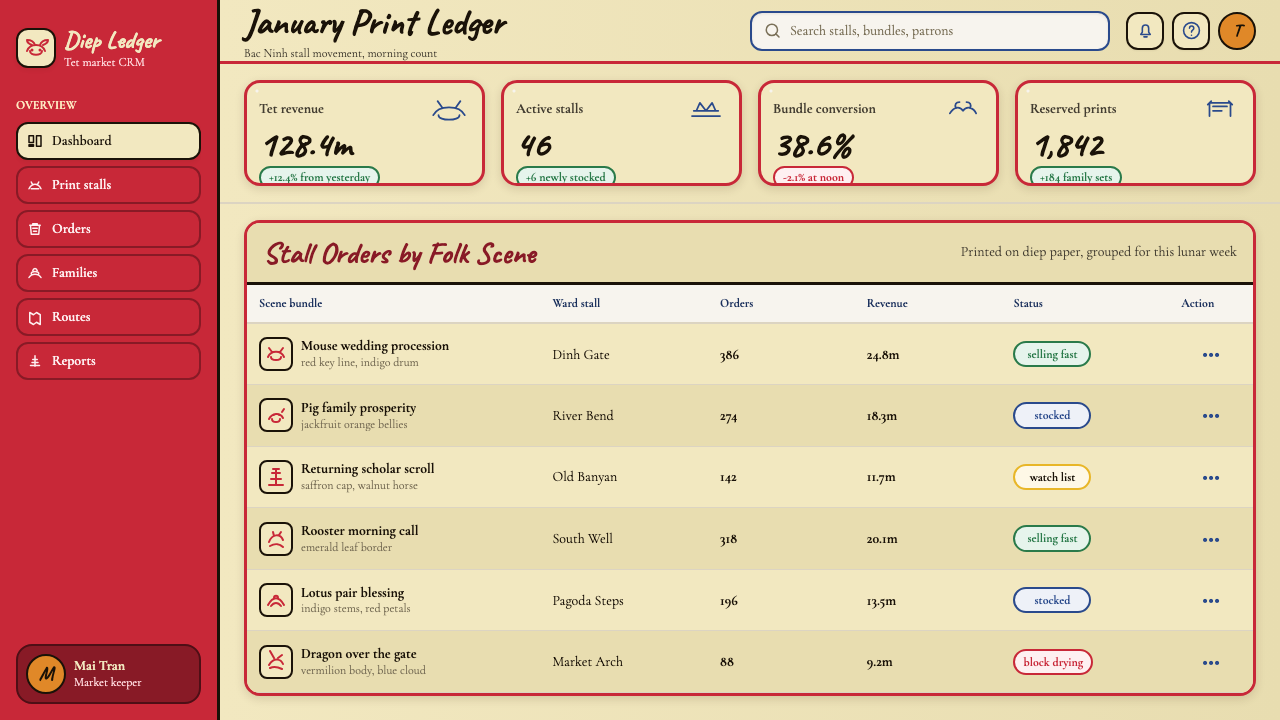
Task: Select the Families sidebar item
Action: [108, 273]
